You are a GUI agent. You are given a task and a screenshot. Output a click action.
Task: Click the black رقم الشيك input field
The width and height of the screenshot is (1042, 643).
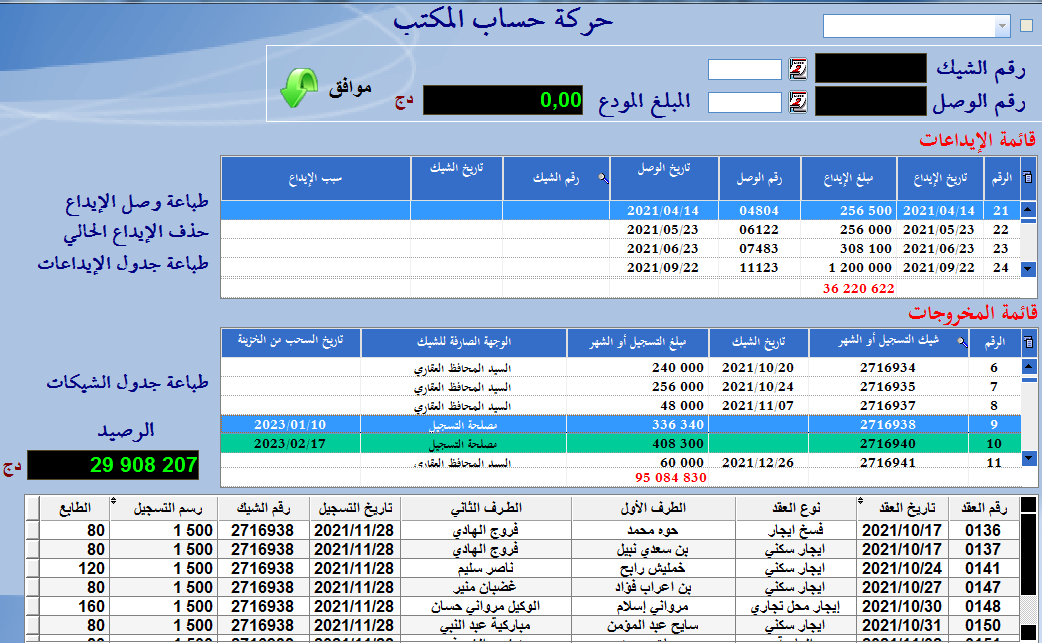click(870, 69)
